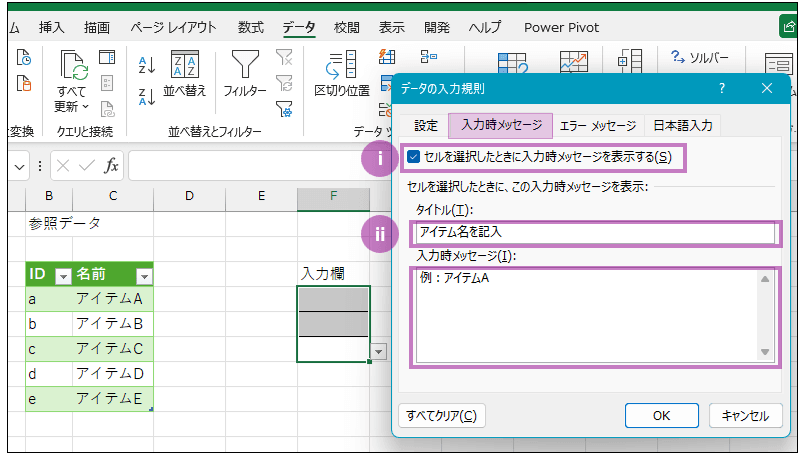Select the 入力時メッセージ tab
Image resolution: width=798 pixels, height=454 pixels.
coord(500,125)
